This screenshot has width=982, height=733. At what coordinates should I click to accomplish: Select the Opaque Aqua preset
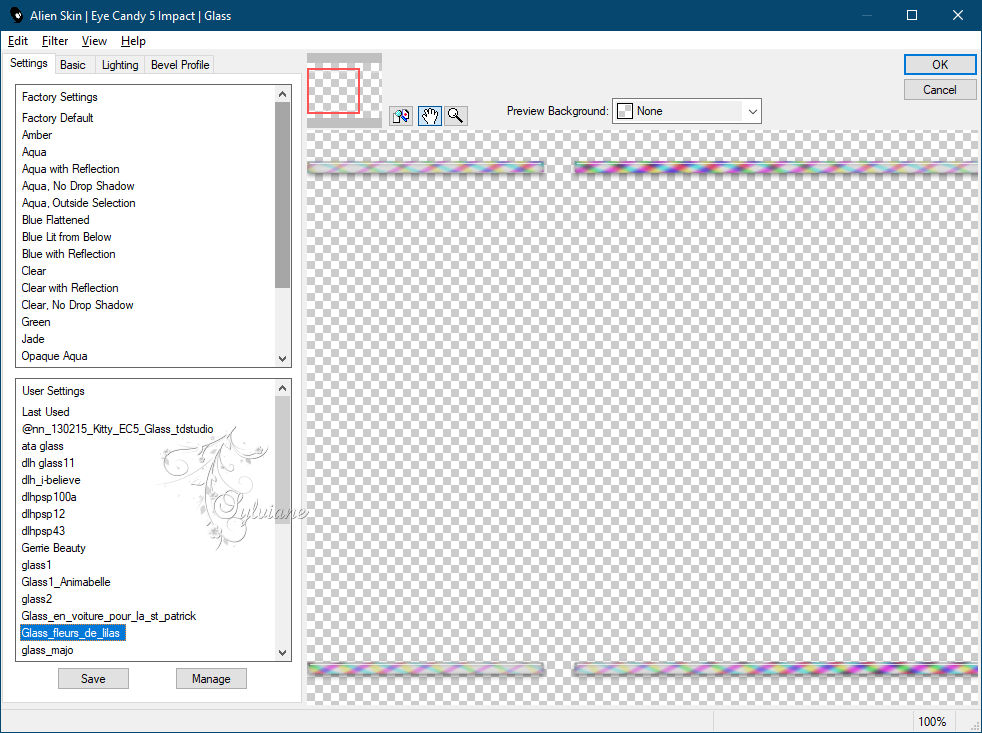[54, 356]
